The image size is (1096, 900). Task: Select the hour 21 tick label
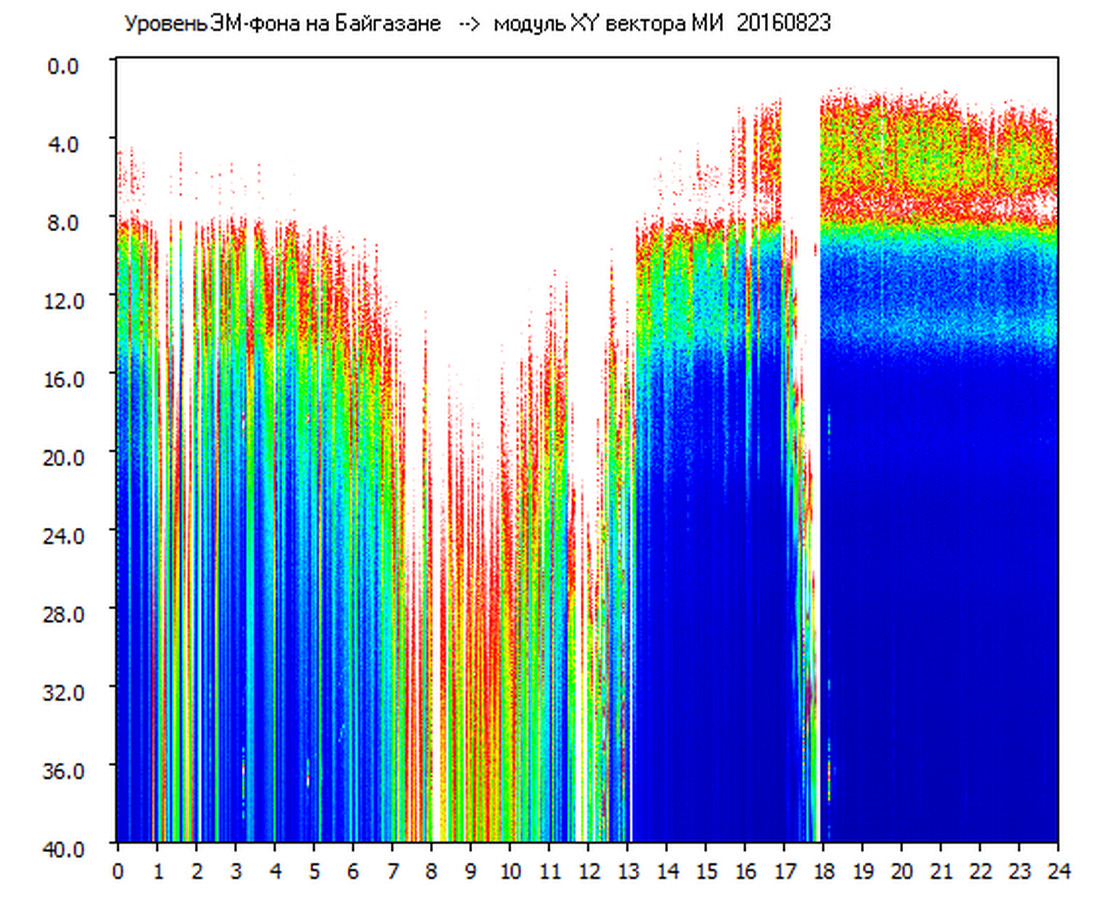point(941,870)
